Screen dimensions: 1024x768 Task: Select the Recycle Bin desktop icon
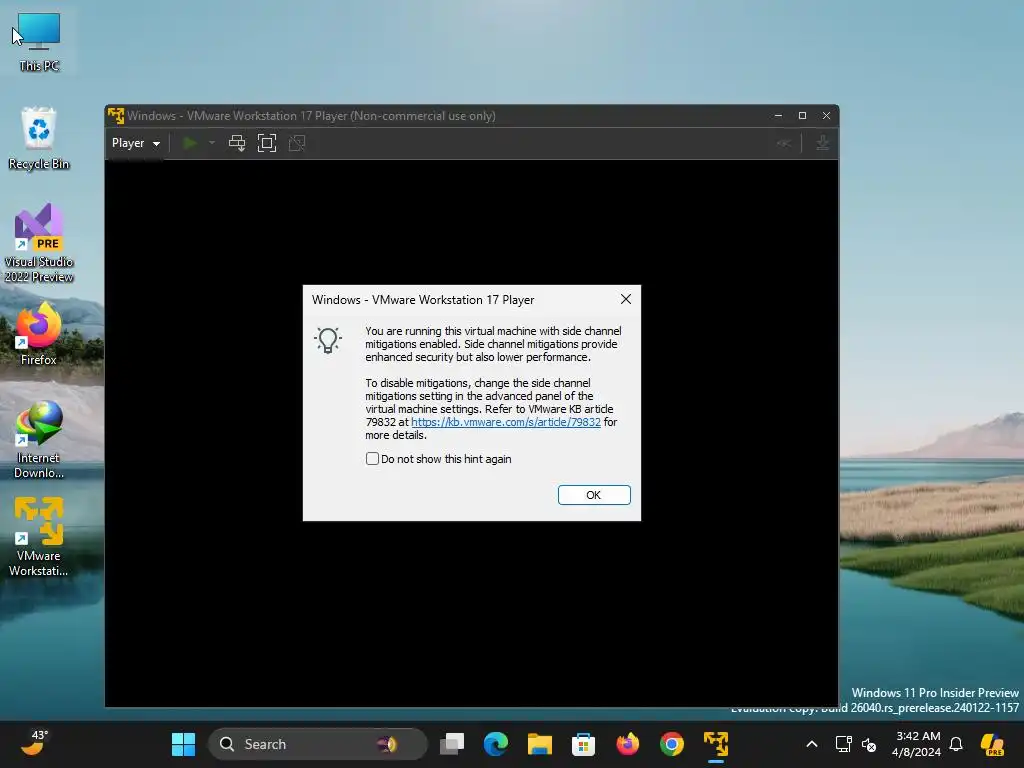39,138
